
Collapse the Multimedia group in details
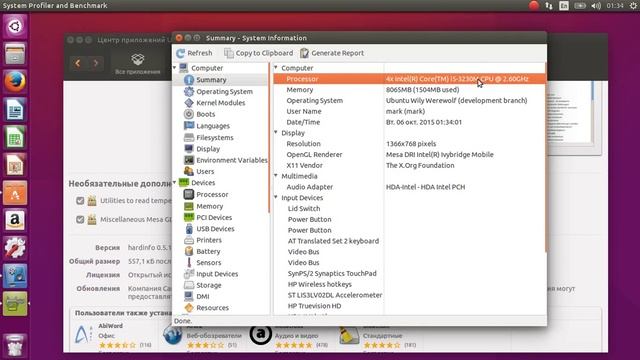(276, 176)
